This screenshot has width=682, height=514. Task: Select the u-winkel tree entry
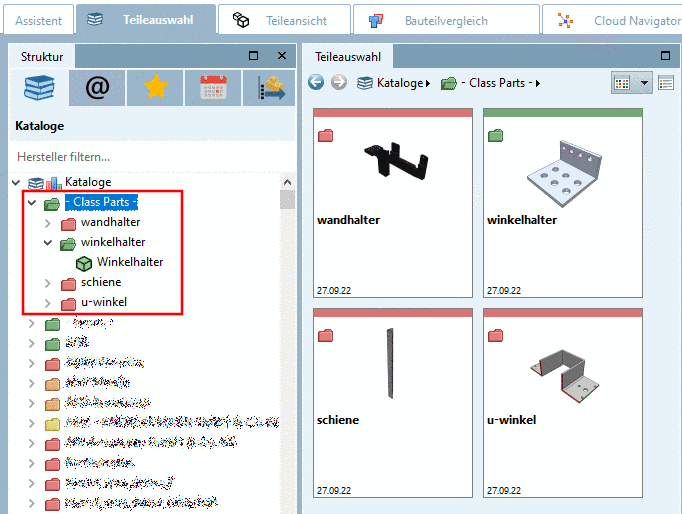(104, 302)
